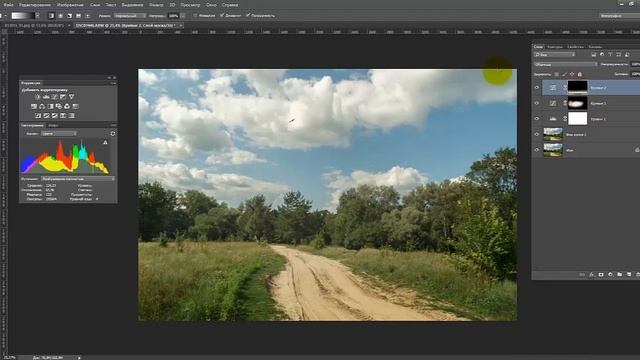Select the Кривые 1 layer mask thumbnail
The image size is (640, 360).
[577, 103]
